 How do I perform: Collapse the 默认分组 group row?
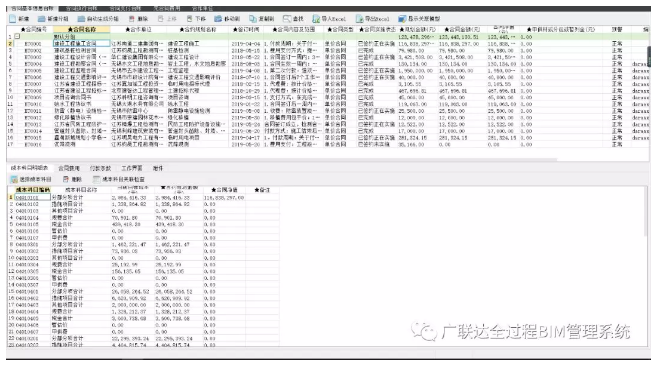17,37
